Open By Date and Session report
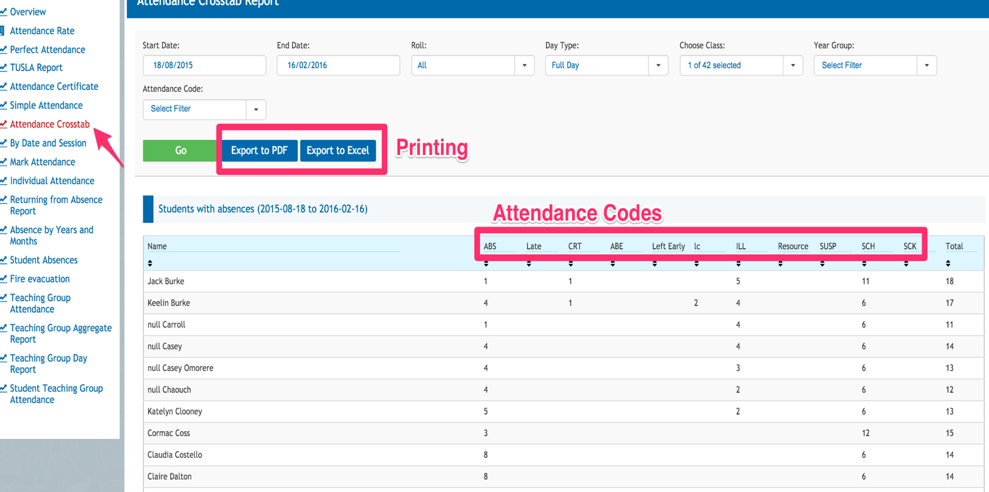This screenshot has width=989, height=492. point(48,143)
